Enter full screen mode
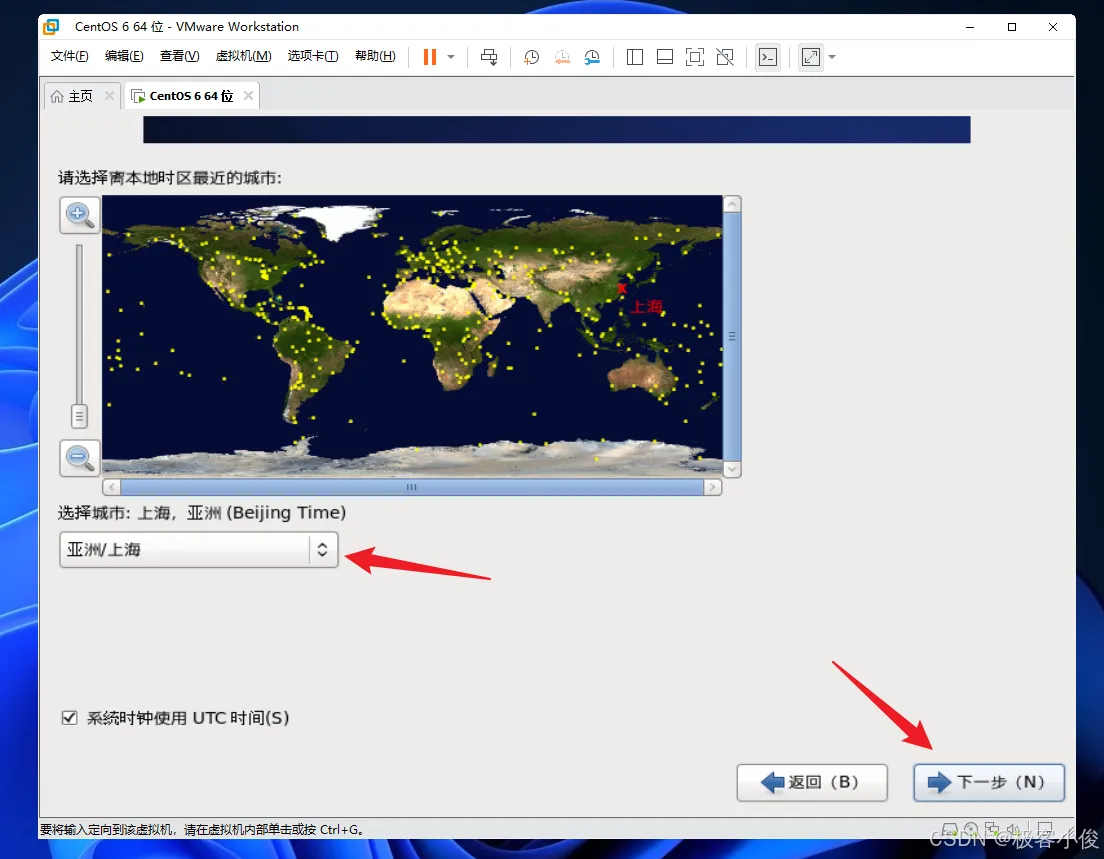This screenshot has height=859, width=1104. (695, 57)
